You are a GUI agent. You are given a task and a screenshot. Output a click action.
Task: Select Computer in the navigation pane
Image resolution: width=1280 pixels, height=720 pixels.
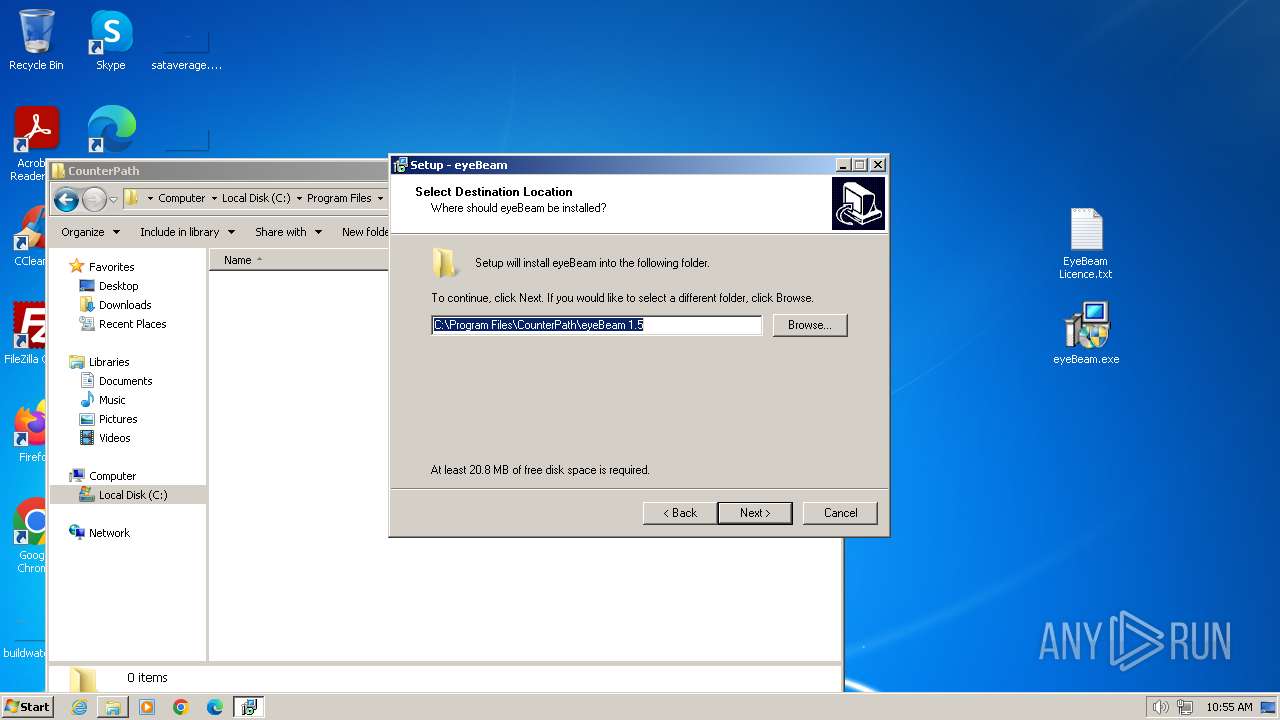112,476
